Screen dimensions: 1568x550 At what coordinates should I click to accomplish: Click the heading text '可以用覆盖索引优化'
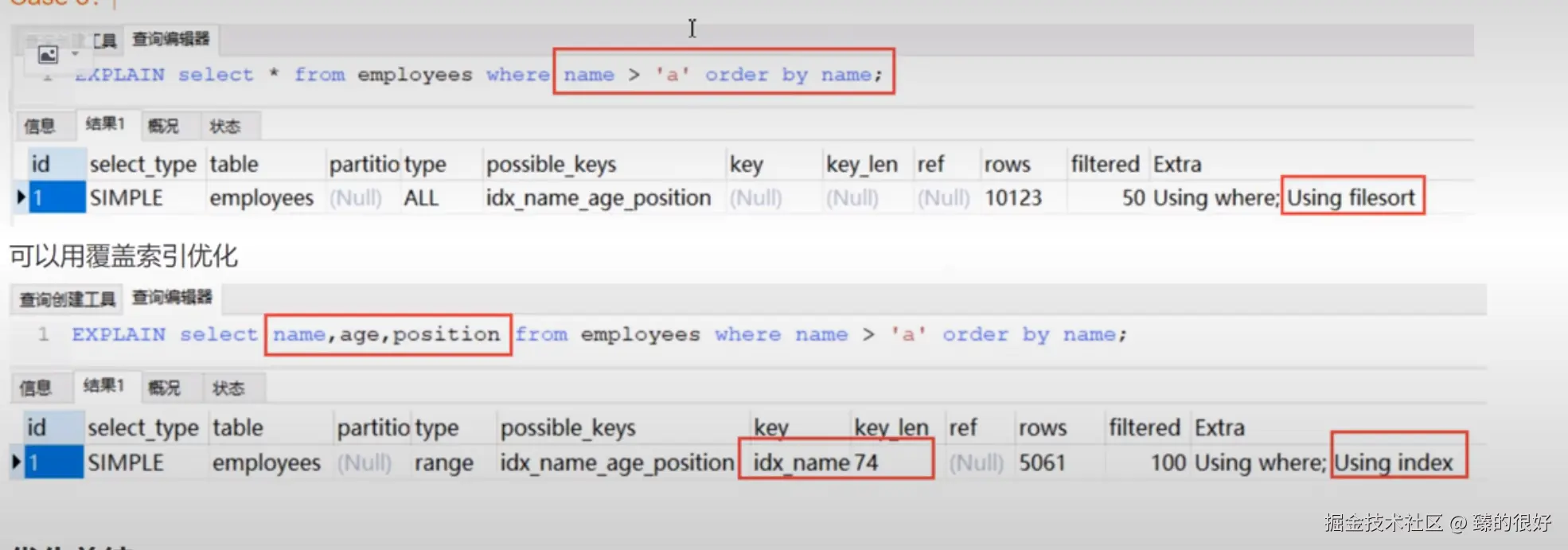coord(123,256)
